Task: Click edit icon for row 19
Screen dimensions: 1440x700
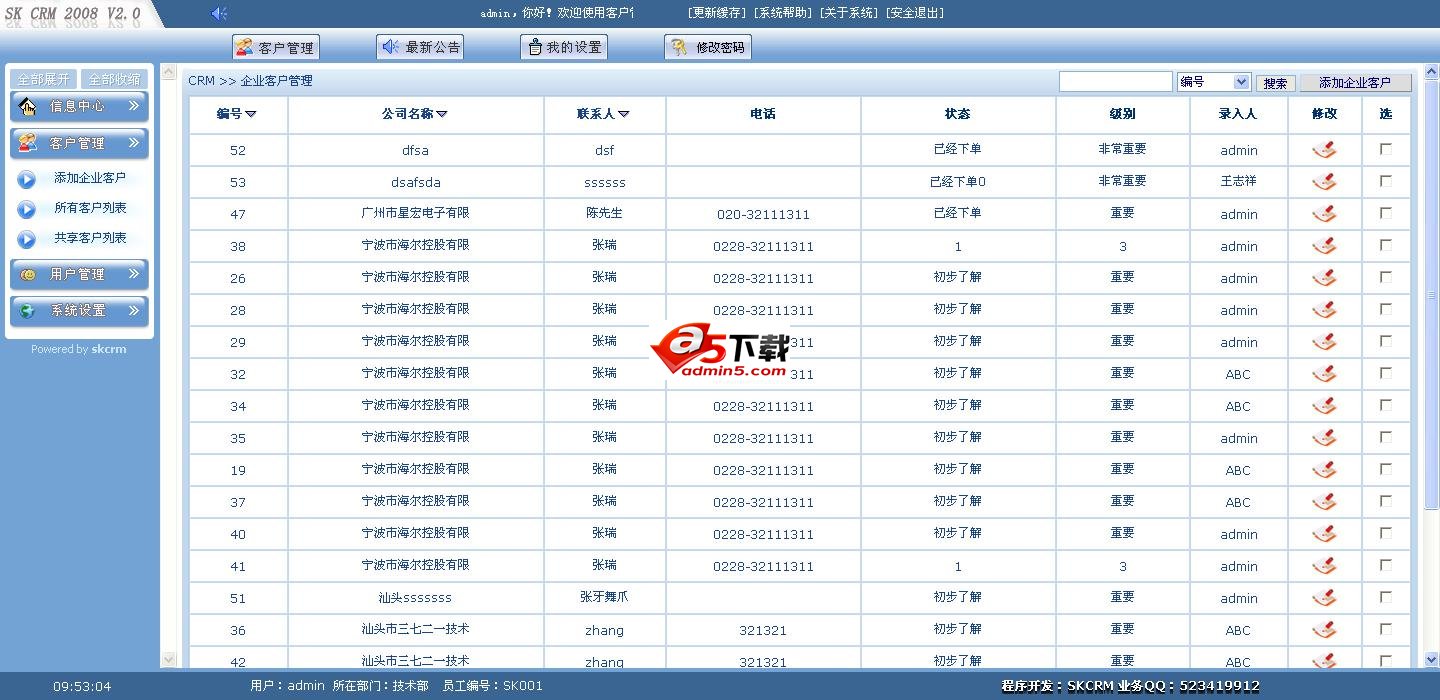Action: [1324, 470]
